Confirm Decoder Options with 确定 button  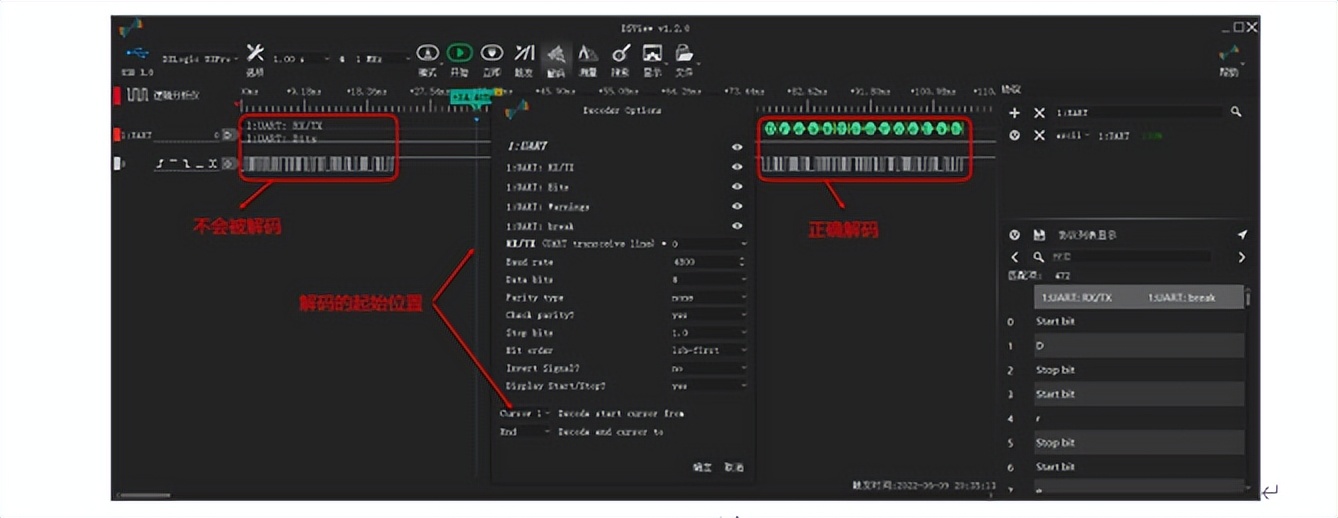coord(702,467)
